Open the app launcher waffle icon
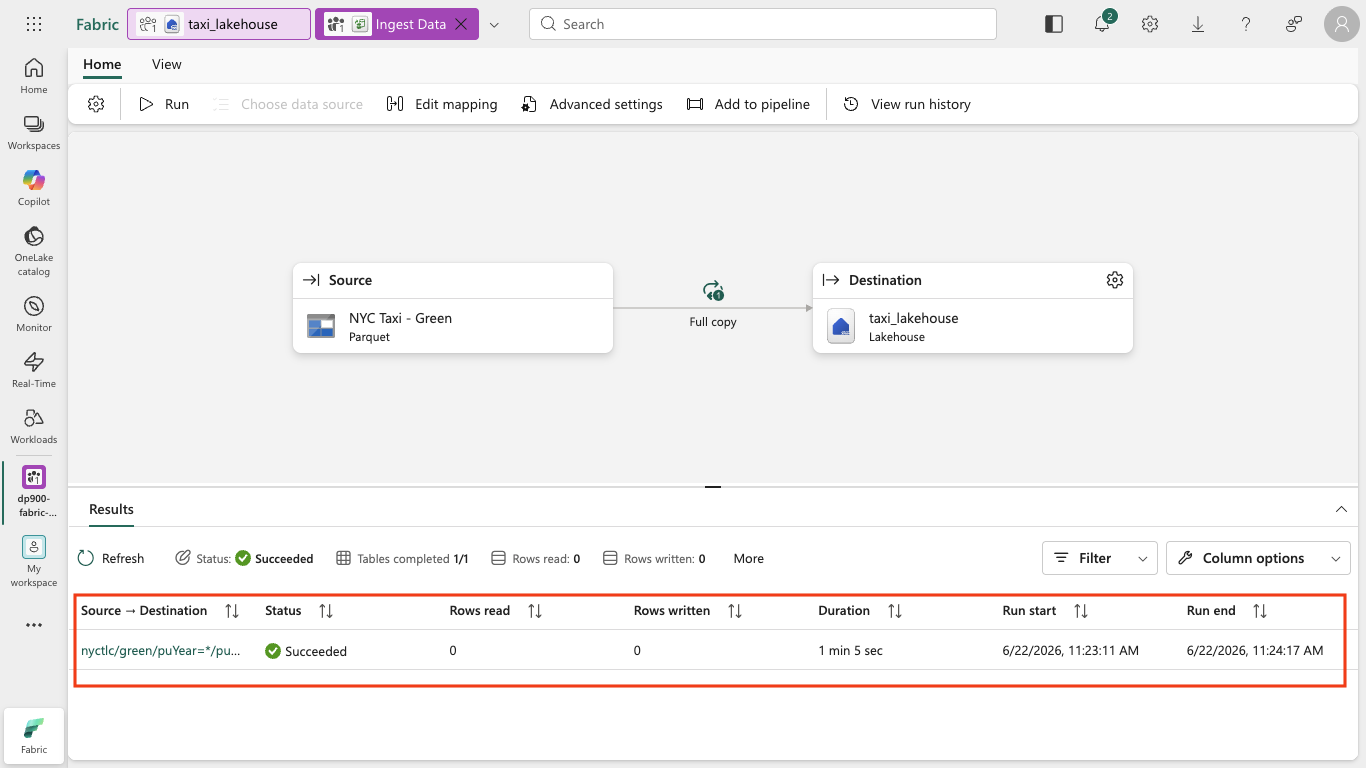Image resolution: width=1366 pixels, height=768 pixels. (x=34, y=24)
